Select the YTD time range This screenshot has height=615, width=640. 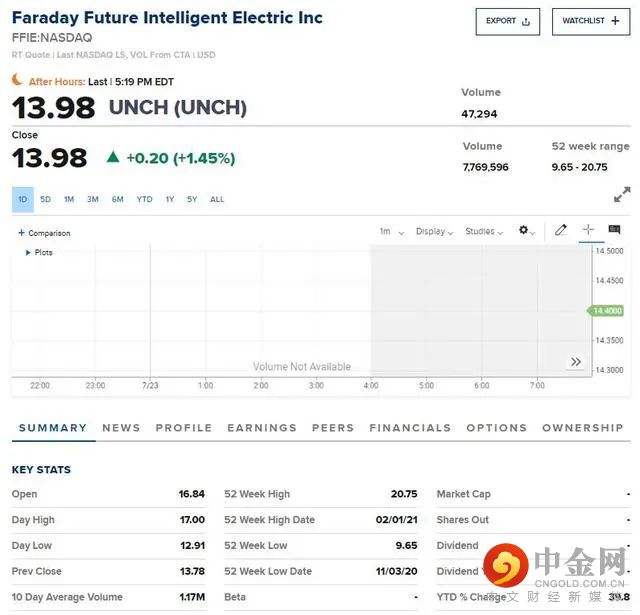point(144,200)
